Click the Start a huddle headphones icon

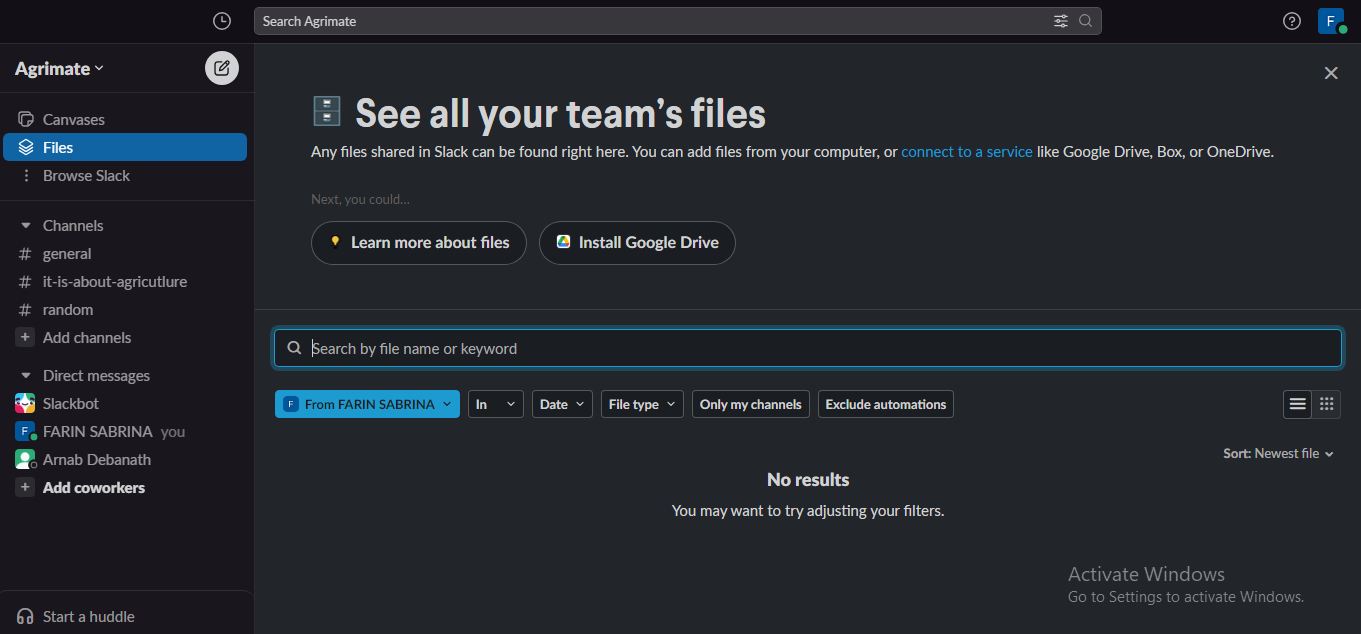26,616
